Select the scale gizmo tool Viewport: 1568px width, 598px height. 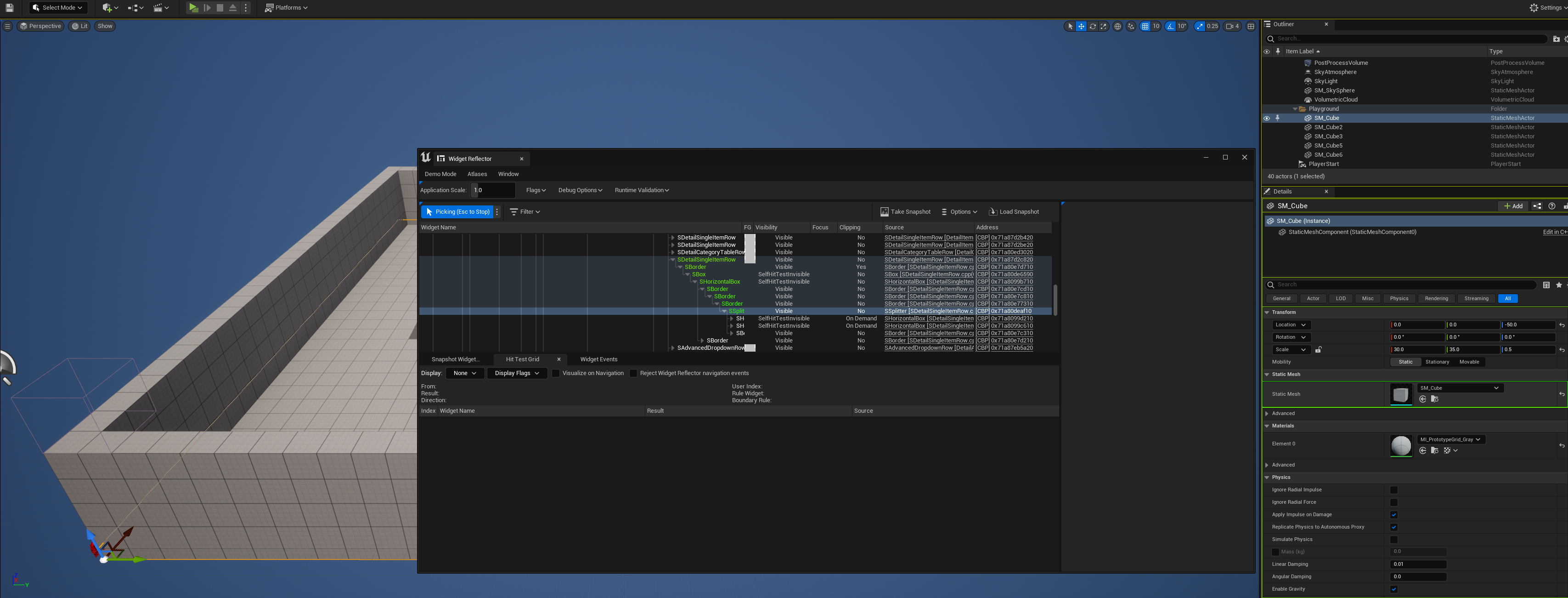1104,26
